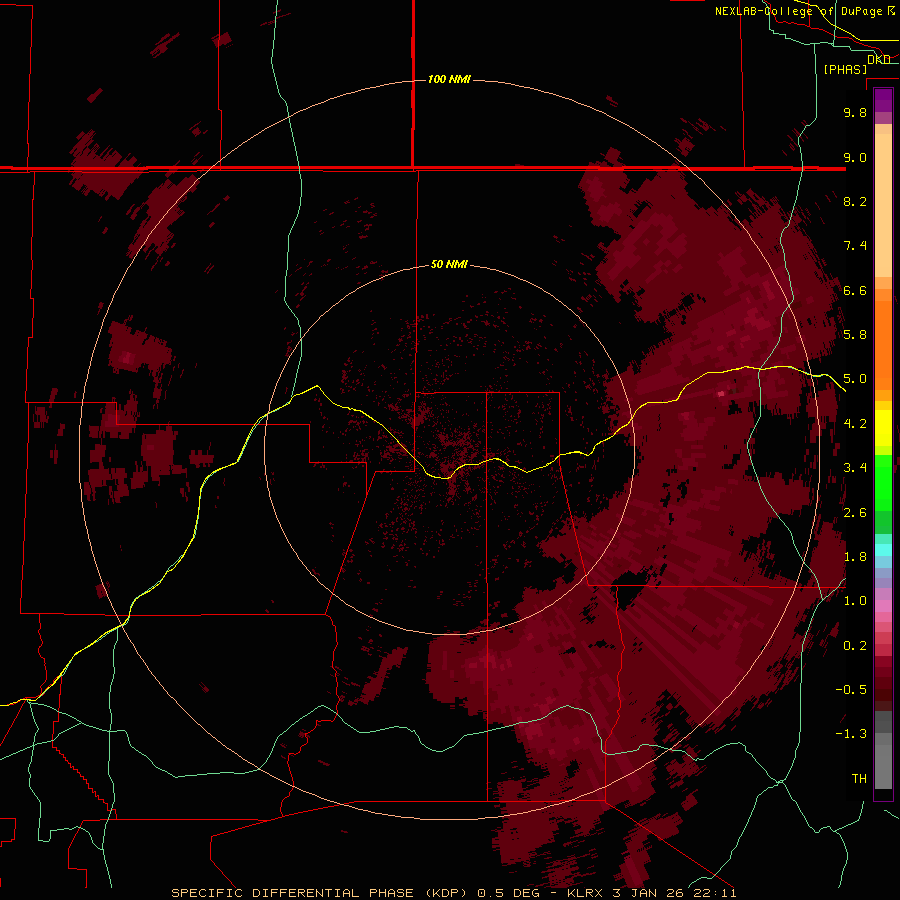Click the [PHAS] legend heading
Image resolution: width=900 pixels, height=900 pixels.
[x=845, y=69]
